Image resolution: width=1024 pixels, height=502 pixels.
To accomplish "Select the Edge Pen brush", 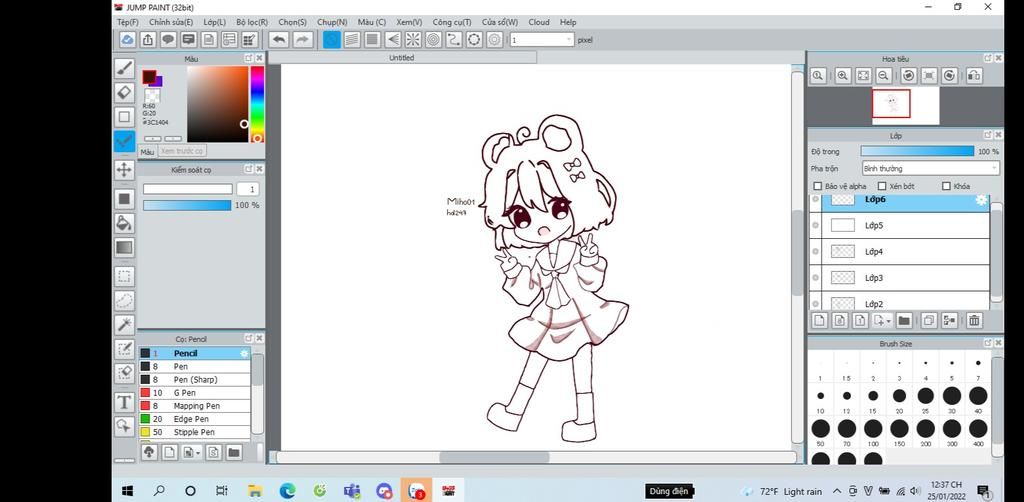I will [x=194, y=419].
